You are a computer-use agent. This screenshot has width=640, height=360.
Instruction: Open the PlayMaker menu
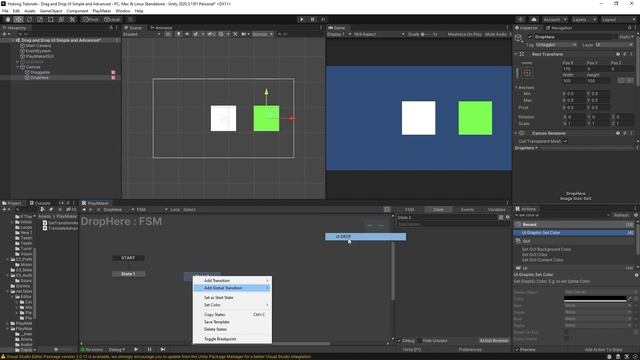pyautogui.click(x=102, y=11)
